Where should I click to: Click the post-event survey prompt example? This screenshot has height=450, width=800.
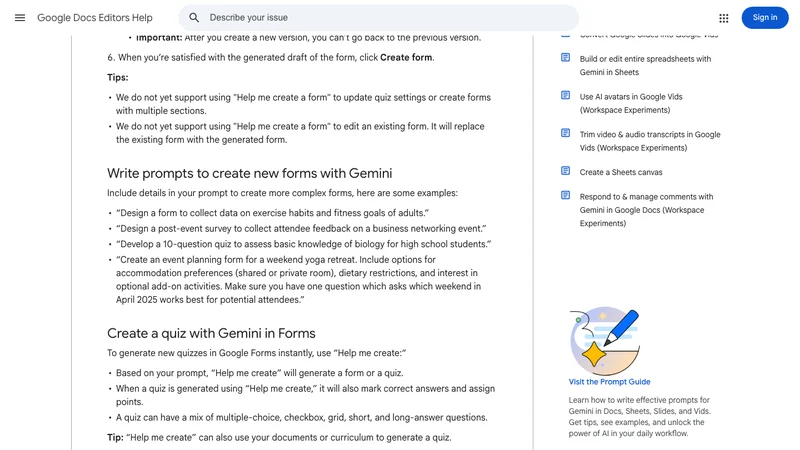pos(301,229)
